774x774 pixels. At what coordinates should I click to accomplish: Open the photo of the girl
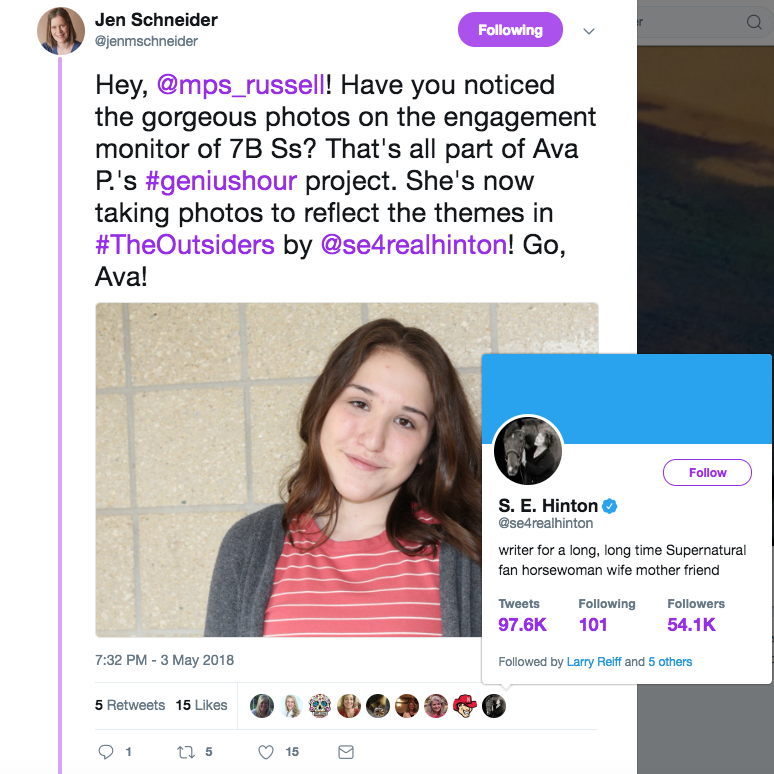click(x=290, y=470)
